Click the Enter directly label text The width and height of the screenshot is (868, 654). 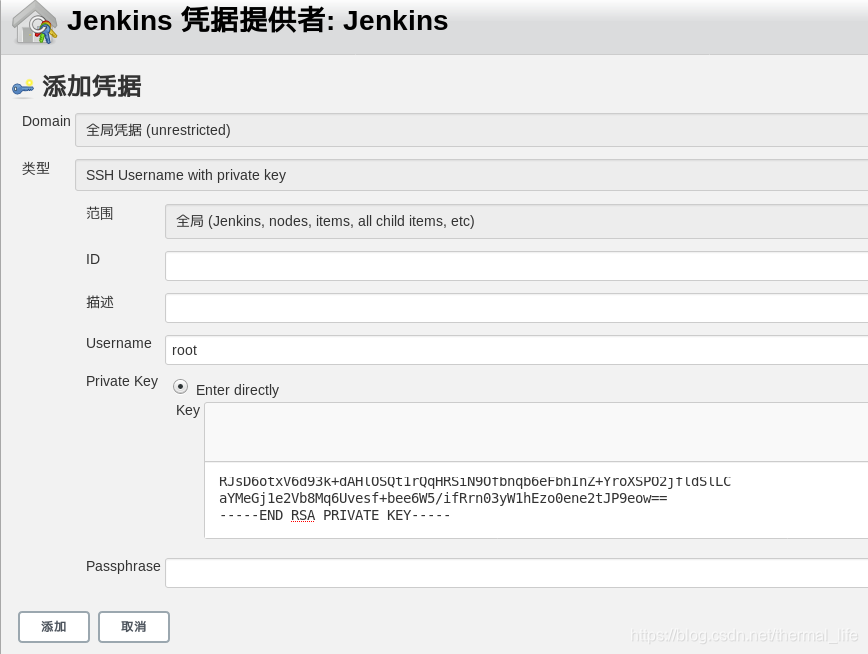pos(237,390)
